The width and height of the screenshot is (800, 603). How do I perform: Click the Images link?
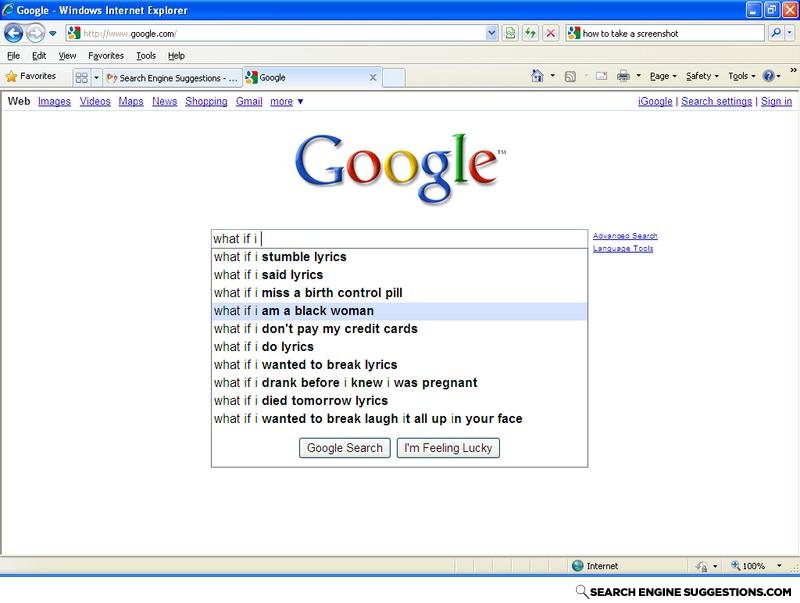54,102
